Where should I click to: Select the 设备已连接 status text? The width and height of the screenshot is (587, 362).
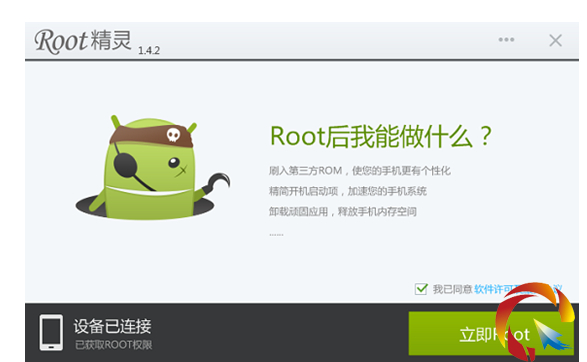click(112, 326)
